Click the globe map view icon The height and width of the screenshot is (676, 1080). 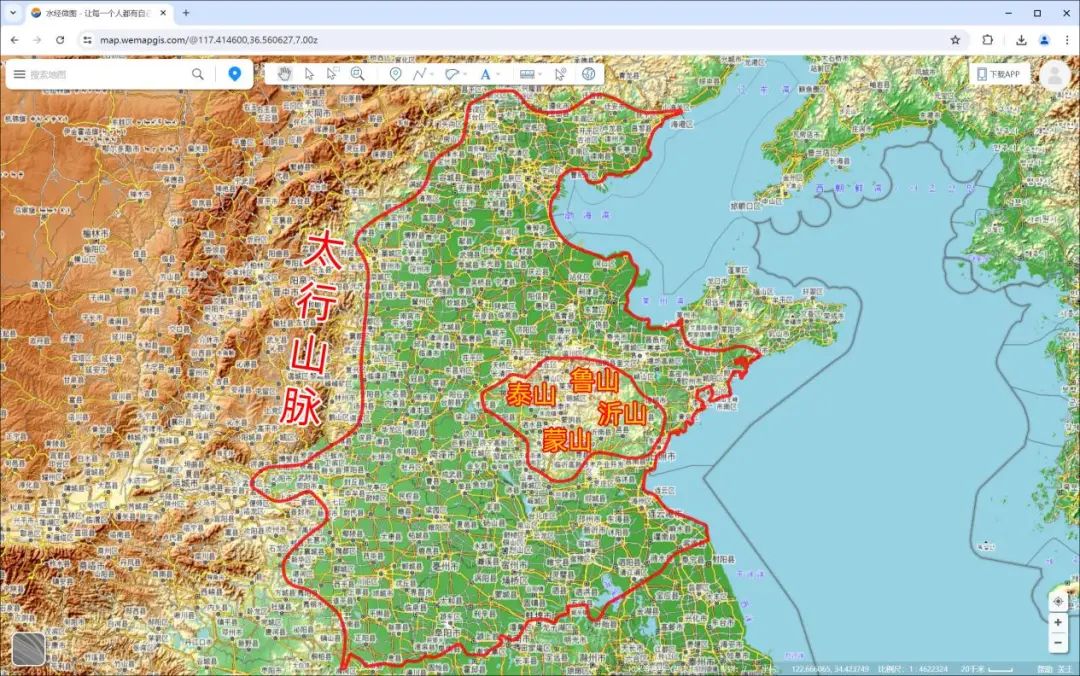point(589,74)
